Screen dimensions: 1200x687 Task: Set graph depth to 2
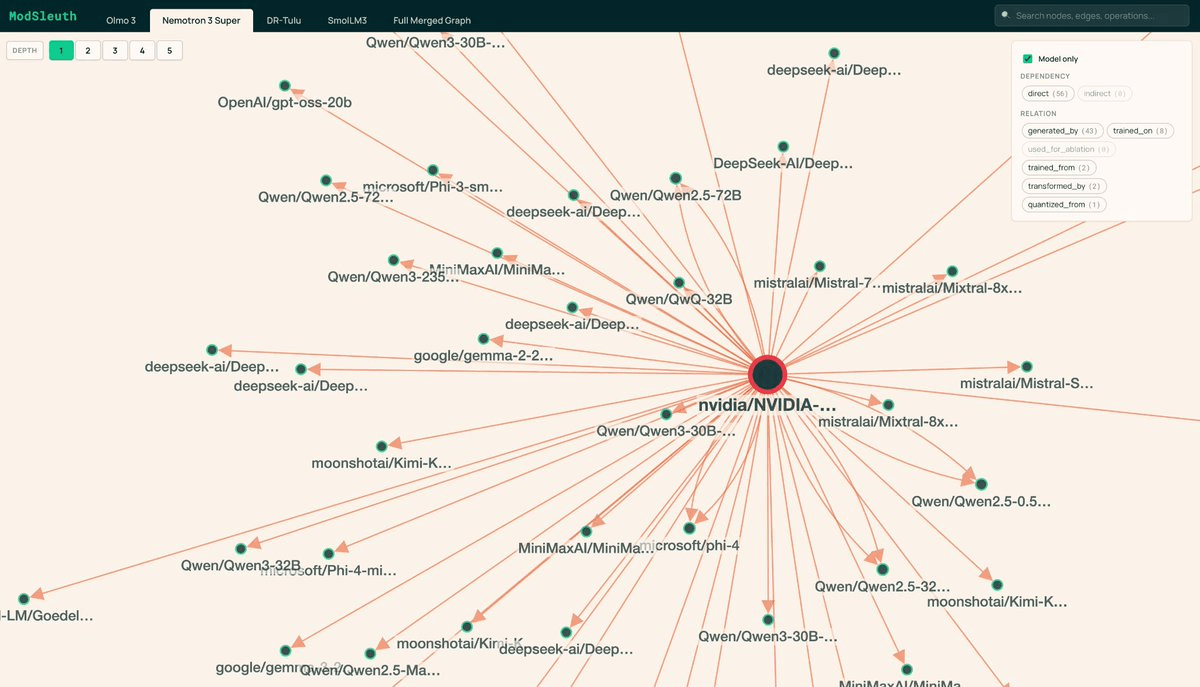pyautogui.click(x=88, y=50)
